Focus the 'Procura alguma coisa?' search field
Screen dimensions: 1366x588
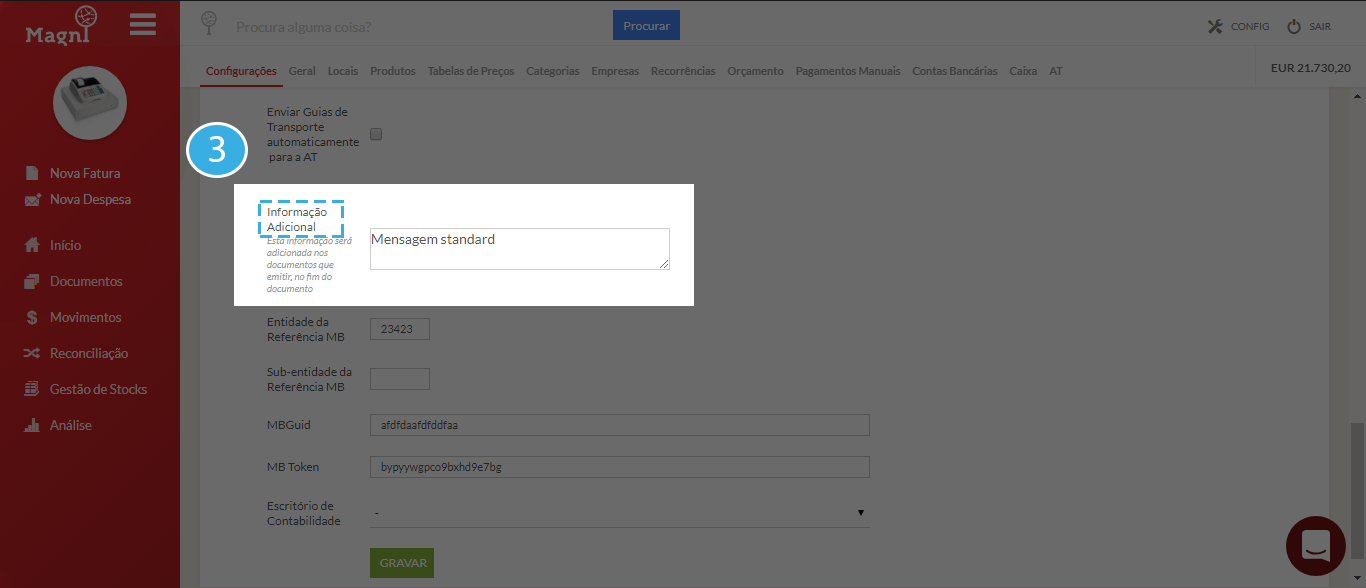[x=420, y=26]
